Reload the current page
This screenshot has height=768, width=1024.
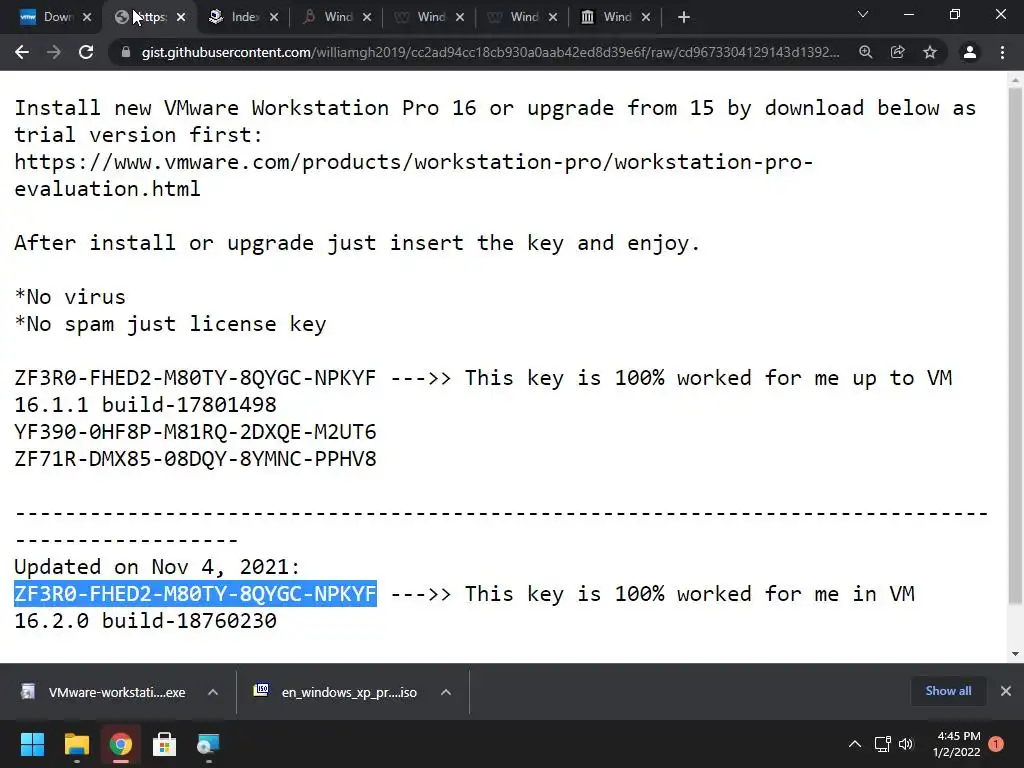[86, 52]
